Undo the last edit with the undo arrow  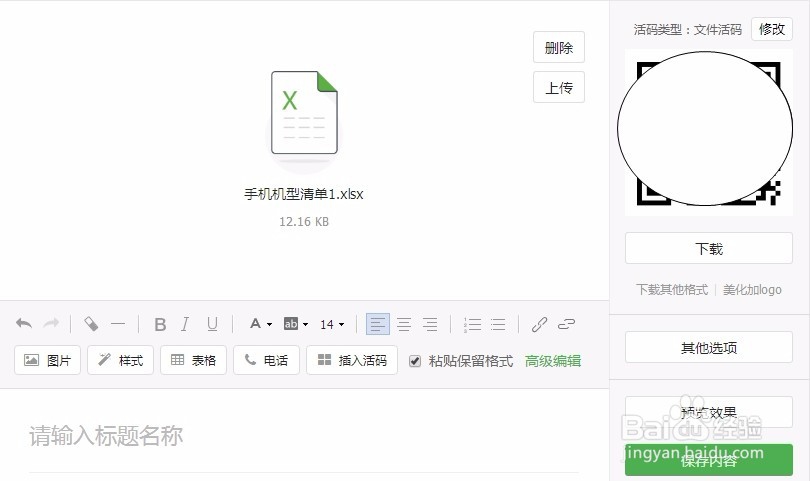pos(24,324)
